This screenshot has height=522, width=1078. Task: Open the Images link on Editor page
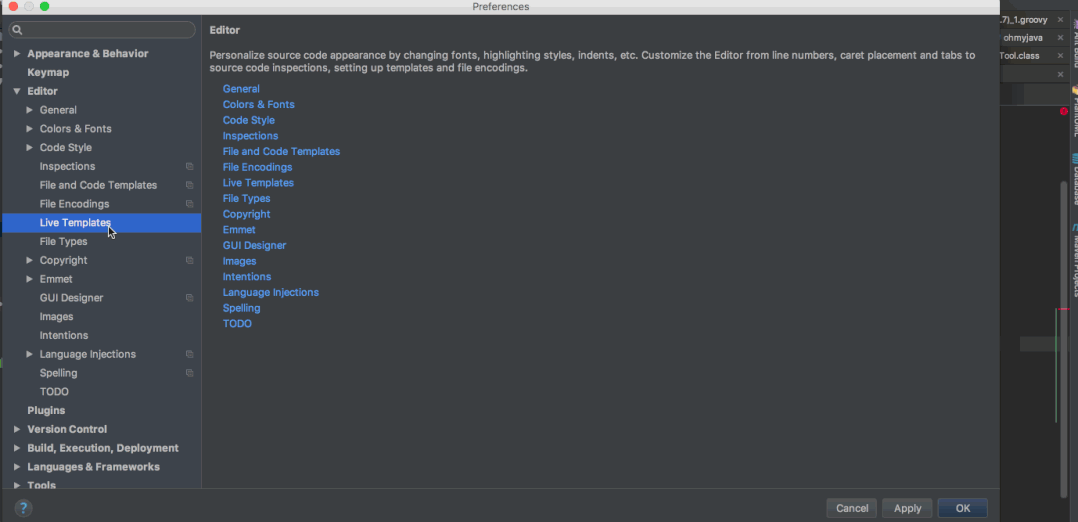tap(239, 261)
